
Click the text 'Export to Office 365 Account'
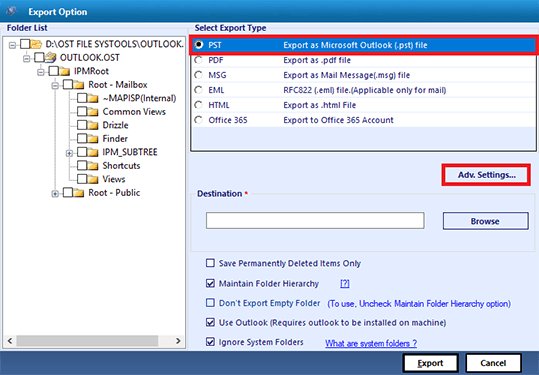(x=338, y=120)
